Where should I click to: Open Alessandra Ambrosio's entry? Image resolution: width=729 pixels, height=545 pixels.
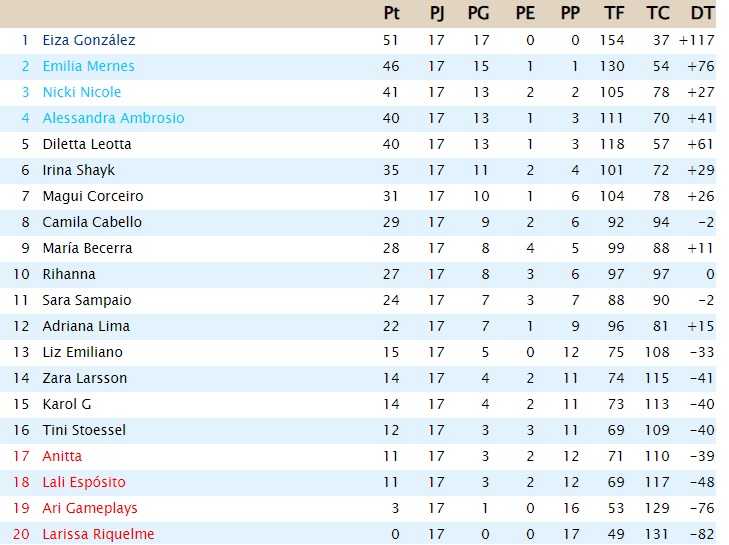pyautogui.click(x=113, y=118)
